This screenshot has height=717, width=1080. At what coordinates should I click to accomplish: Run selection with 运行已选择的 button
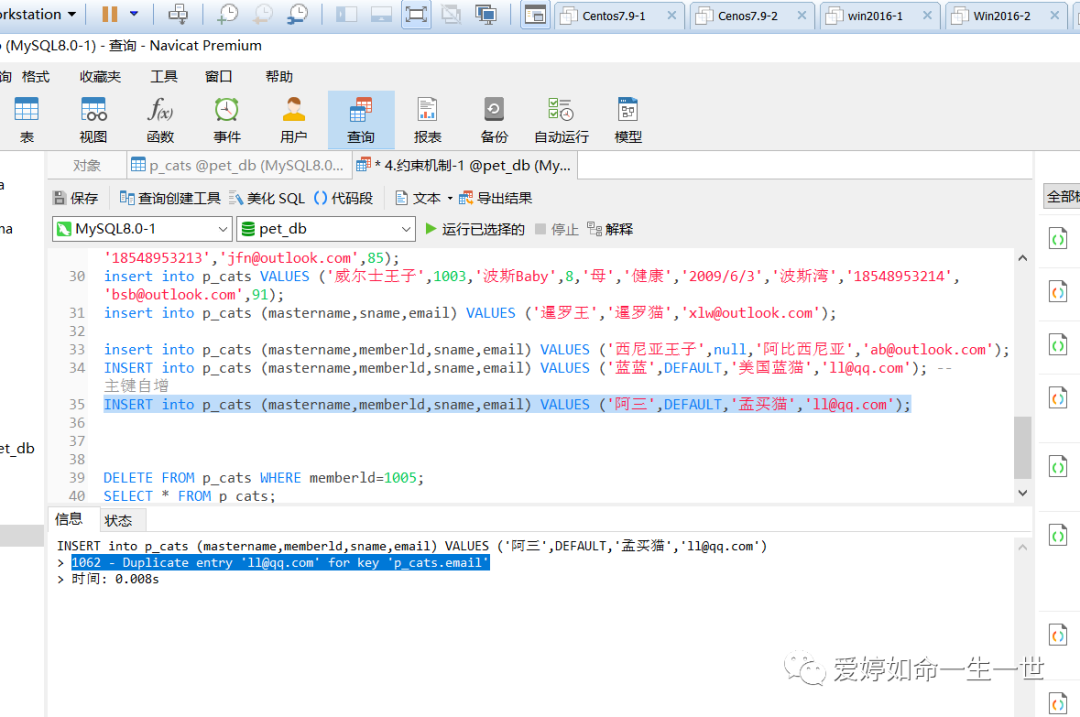coord(475,229)
